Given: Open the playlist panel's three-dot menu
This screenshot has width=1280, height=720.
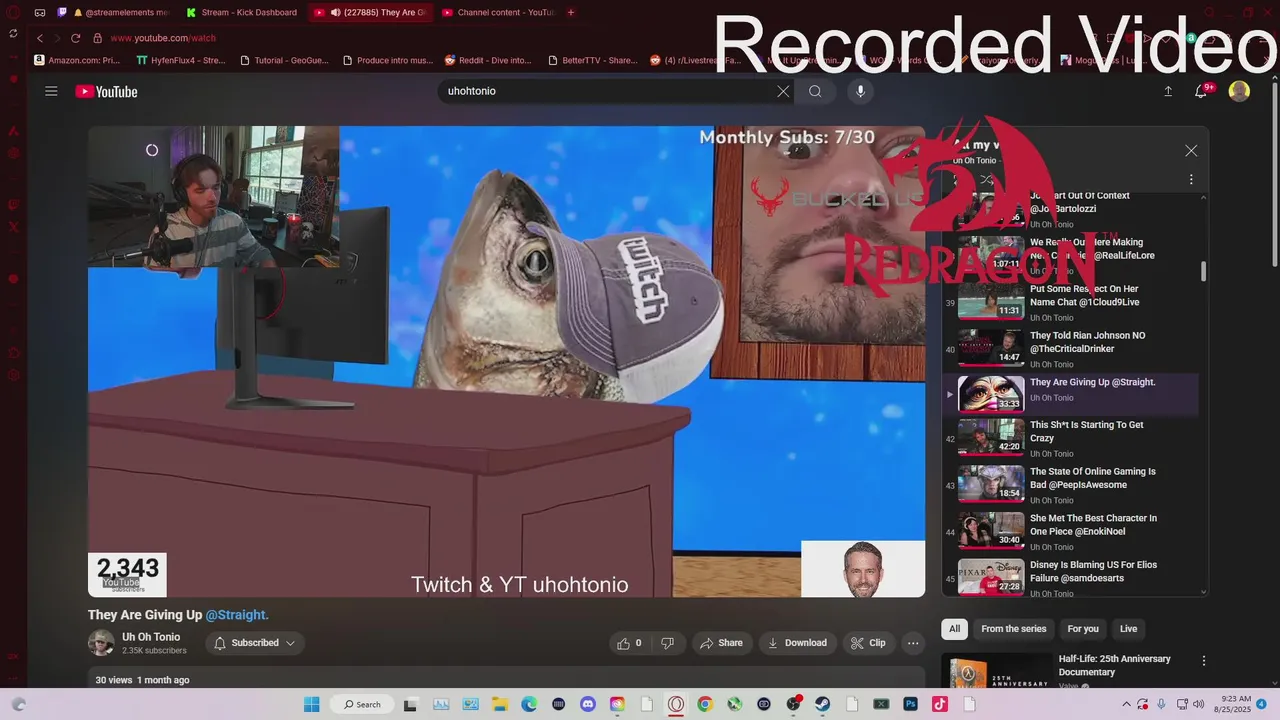Looking at the screenshot, I should tap(1191, 180).
